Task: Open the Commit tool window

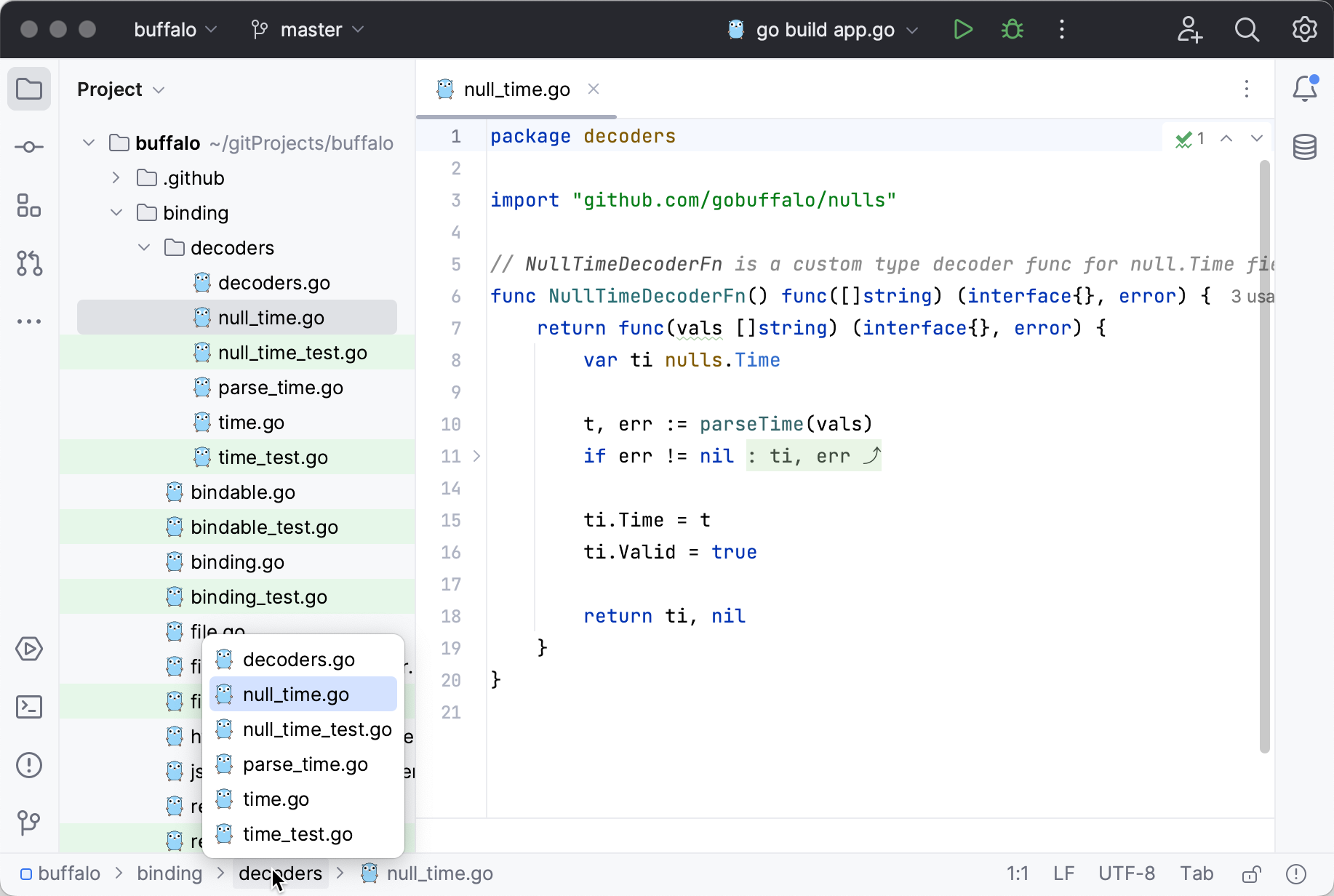Action: 29,147
